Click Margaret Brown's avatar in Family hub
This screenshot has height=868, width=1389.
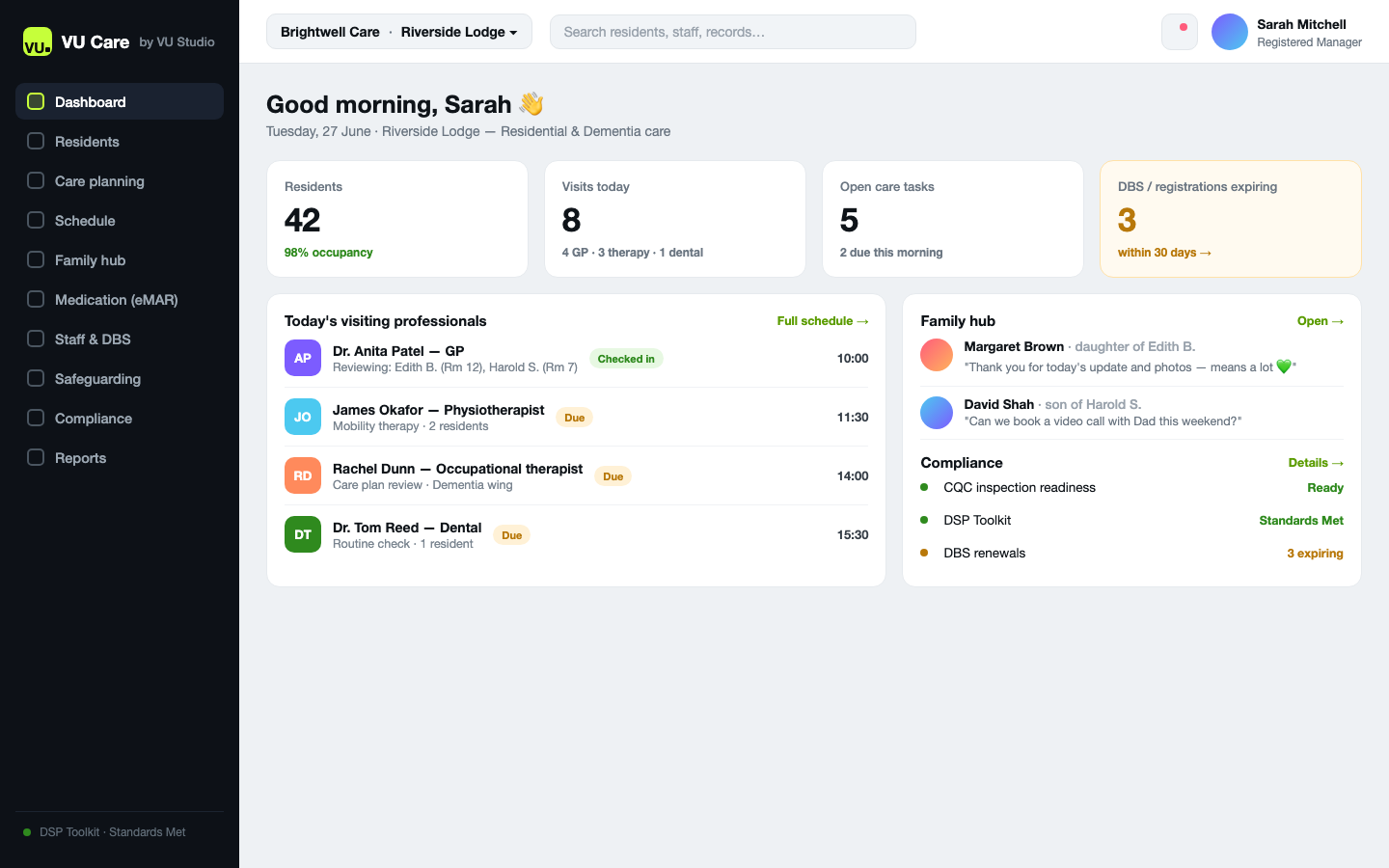[937, 355]
